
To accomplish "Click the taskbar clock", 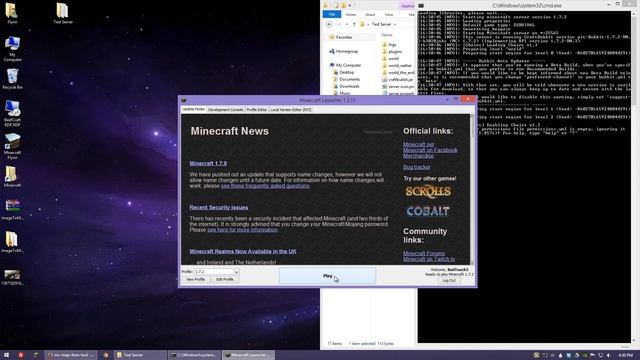I will (x=626, y=356).
